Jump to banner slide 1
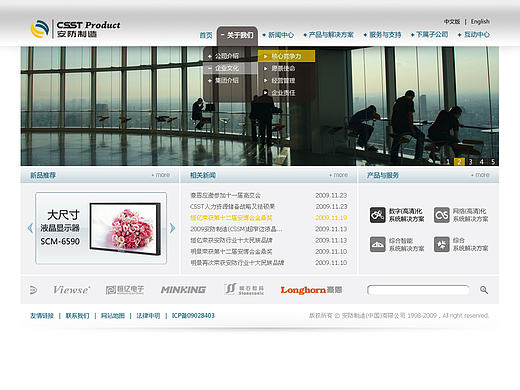This screenshot has width=520, height=390. (x=448, y=162)
